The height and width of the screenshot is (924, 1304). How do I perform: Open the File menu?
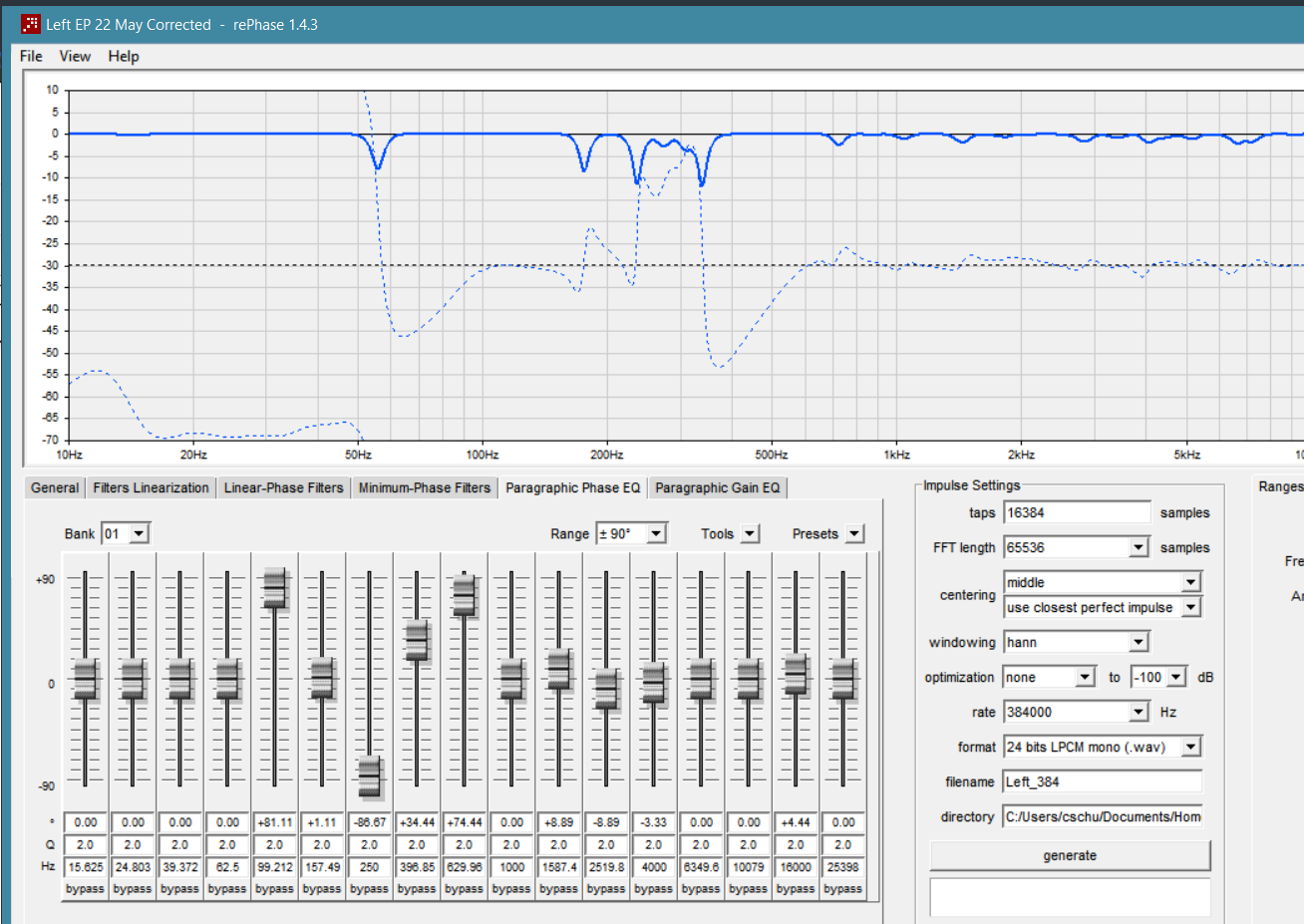pos(29,56)
